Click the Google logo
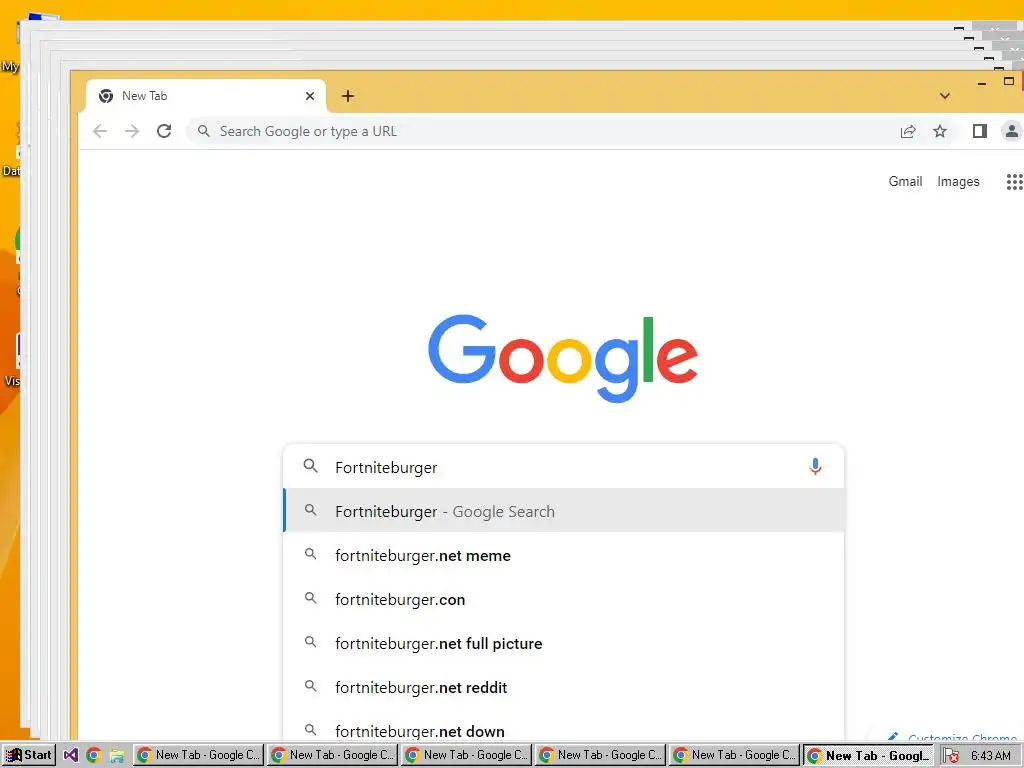The height and width of the screenshot is (768, 1024). (x=563, y=358)
